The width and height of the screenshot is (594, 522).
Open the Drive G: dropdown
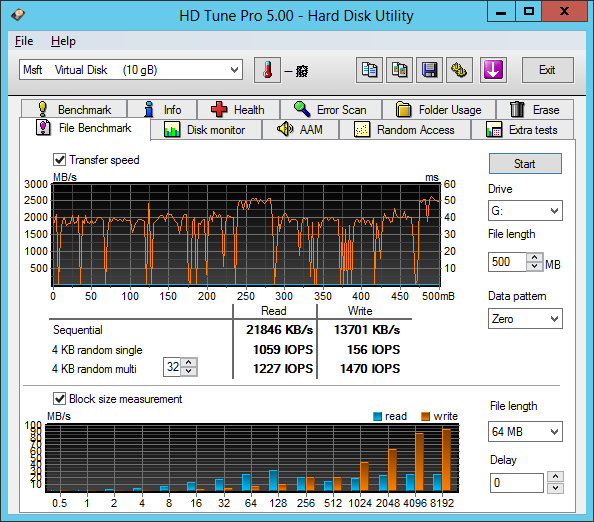(525, 211)
